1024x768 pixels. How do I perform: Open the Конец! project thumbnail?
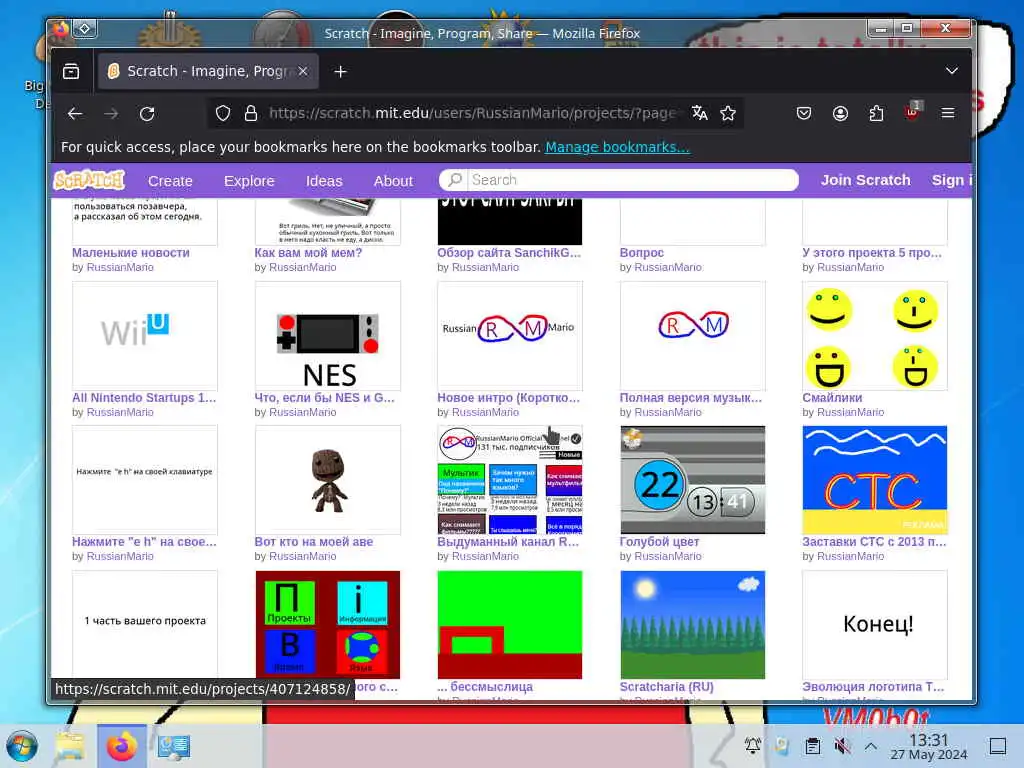[875, 625]
